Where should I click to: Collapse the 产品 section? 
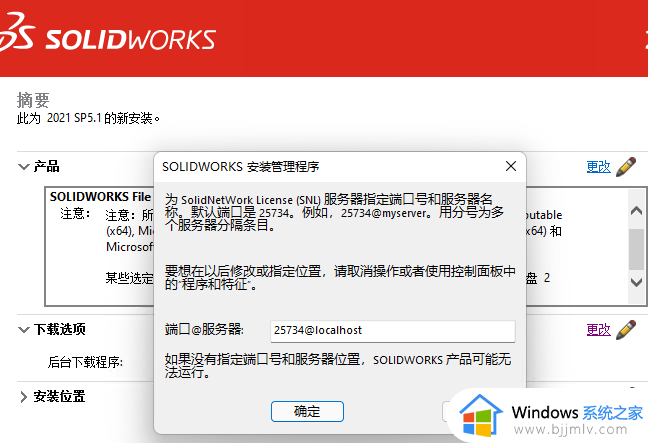tap(24, 167)
